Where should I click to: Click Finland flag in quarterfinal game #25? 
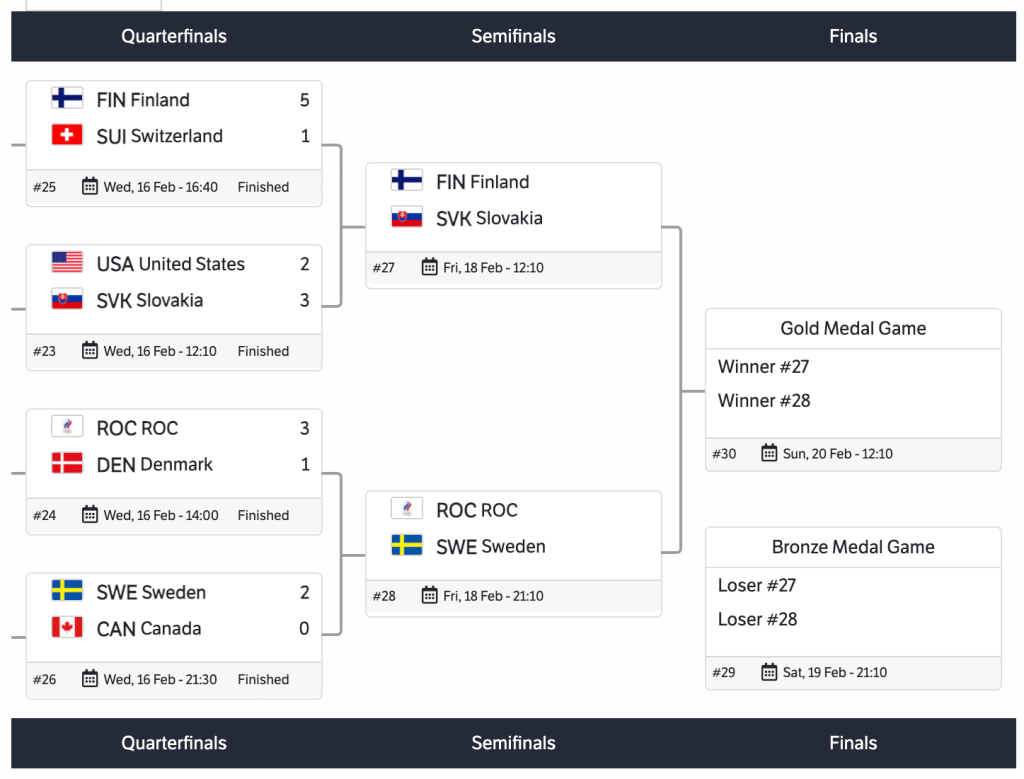point(67,99)
